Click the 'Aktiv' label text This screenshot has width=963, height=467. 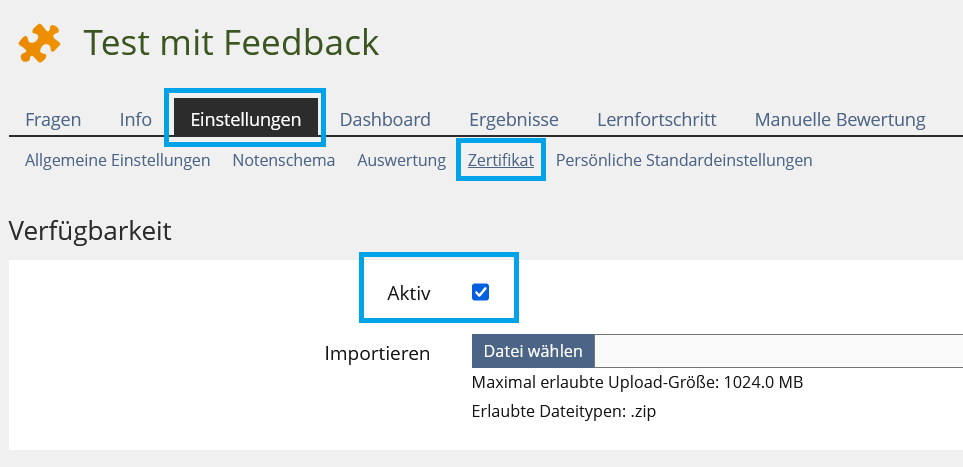[408, 293]
